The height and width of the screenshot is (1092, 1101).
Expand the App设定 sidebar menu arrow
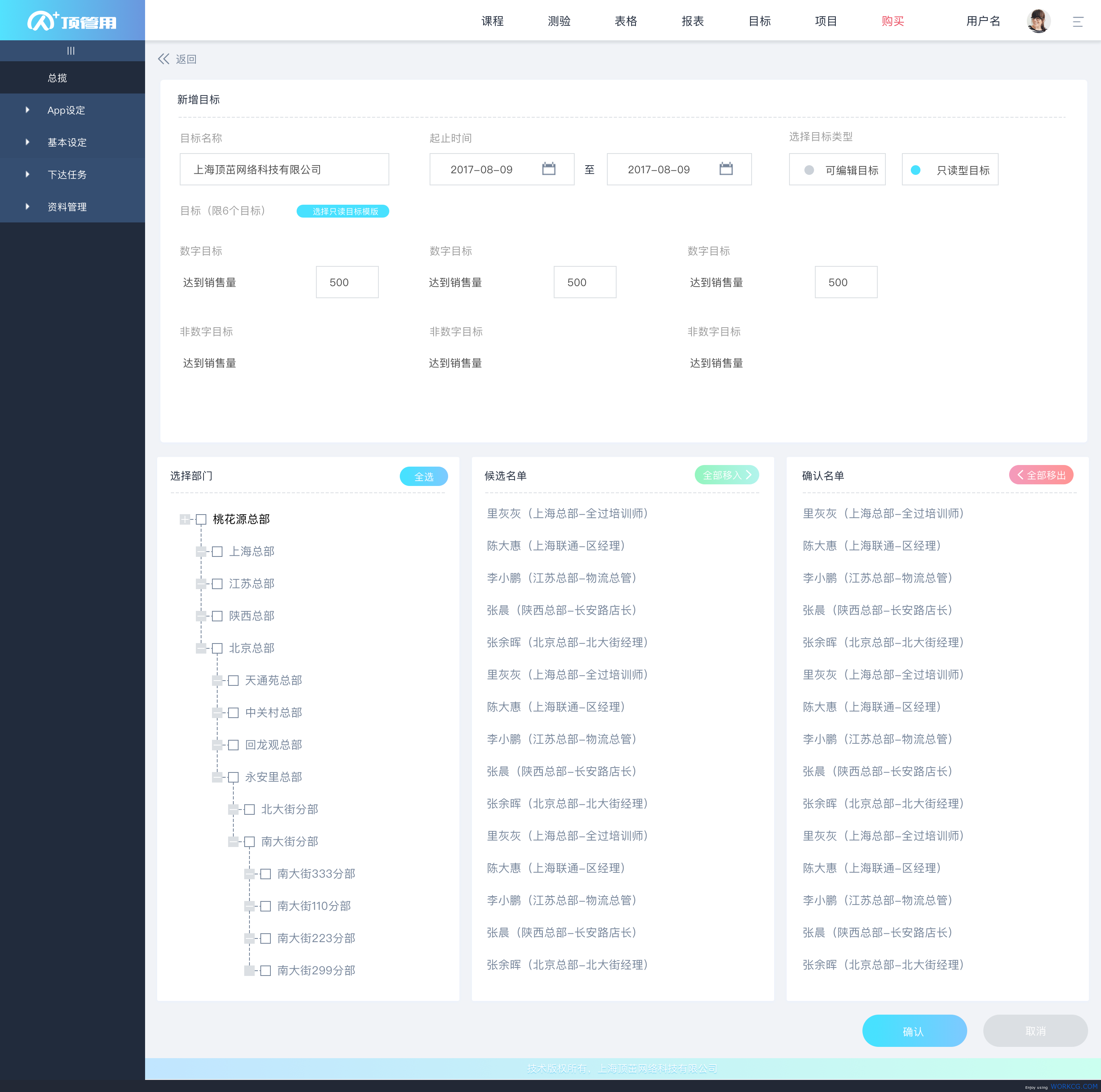(x=27, y=110)
